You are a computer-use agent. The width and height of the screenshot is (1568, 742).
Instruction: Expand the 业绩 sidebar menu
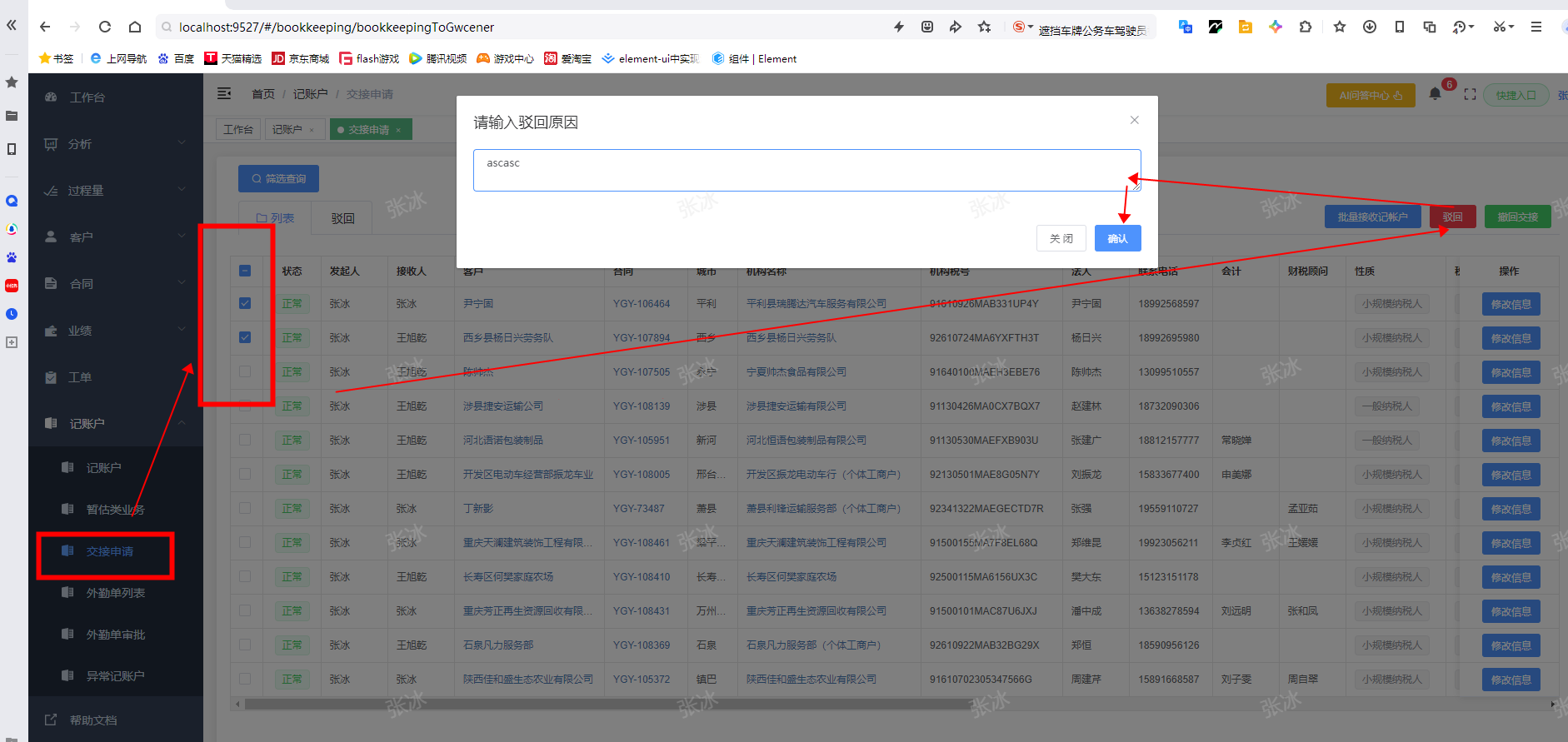[x=116, y=331]
